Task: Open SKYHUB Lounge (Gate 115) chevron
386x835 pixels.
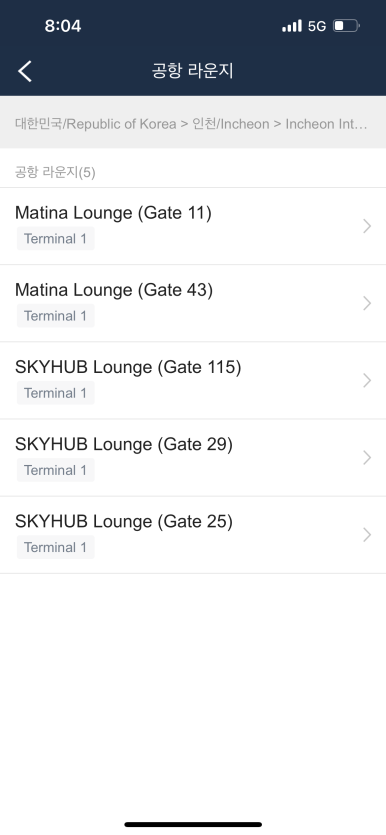Action: point(367,381)
